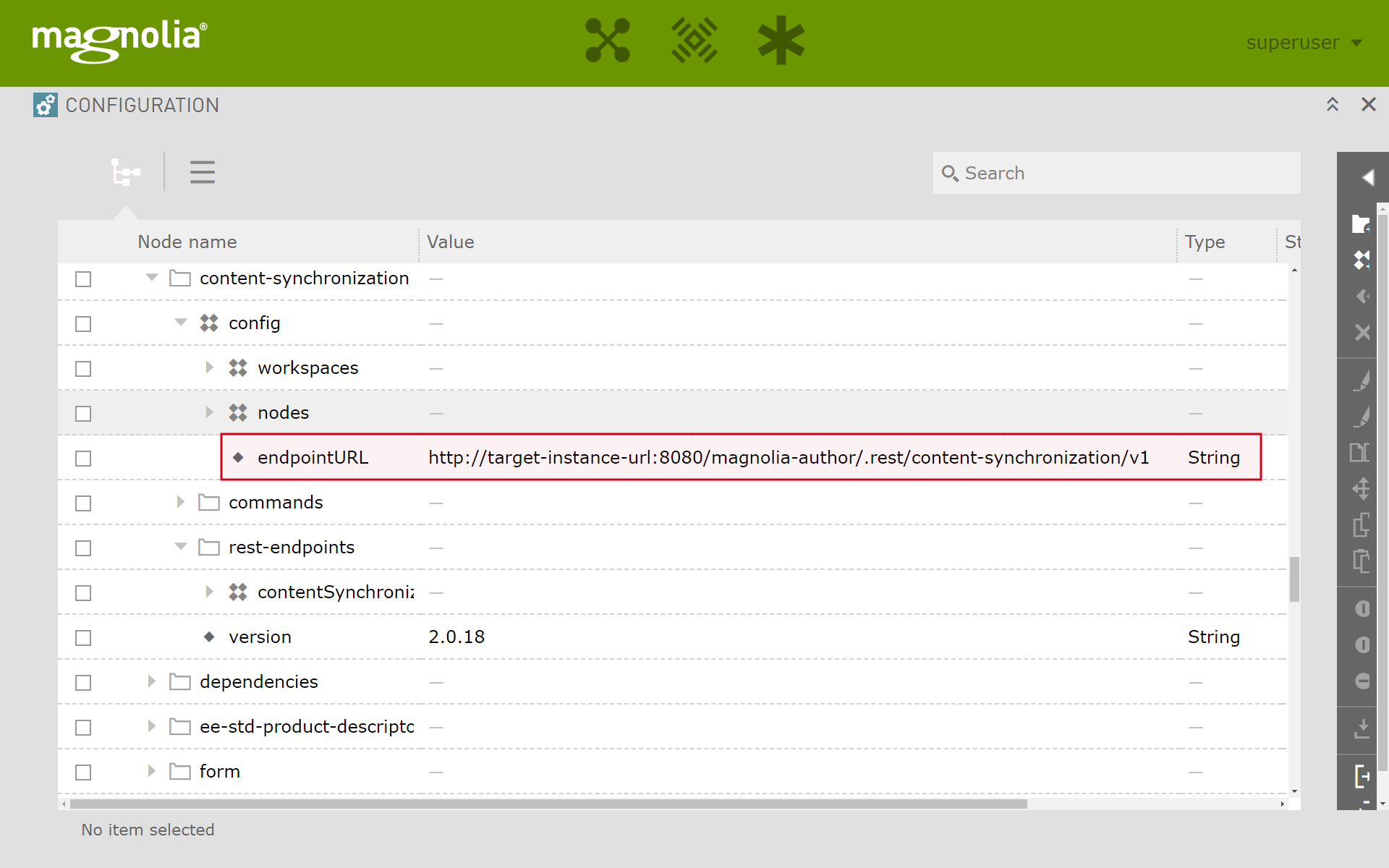Collapse the rest-endpoints folder
The height and width of the screenshot is (868, 1389).
(x=180, y=547)
